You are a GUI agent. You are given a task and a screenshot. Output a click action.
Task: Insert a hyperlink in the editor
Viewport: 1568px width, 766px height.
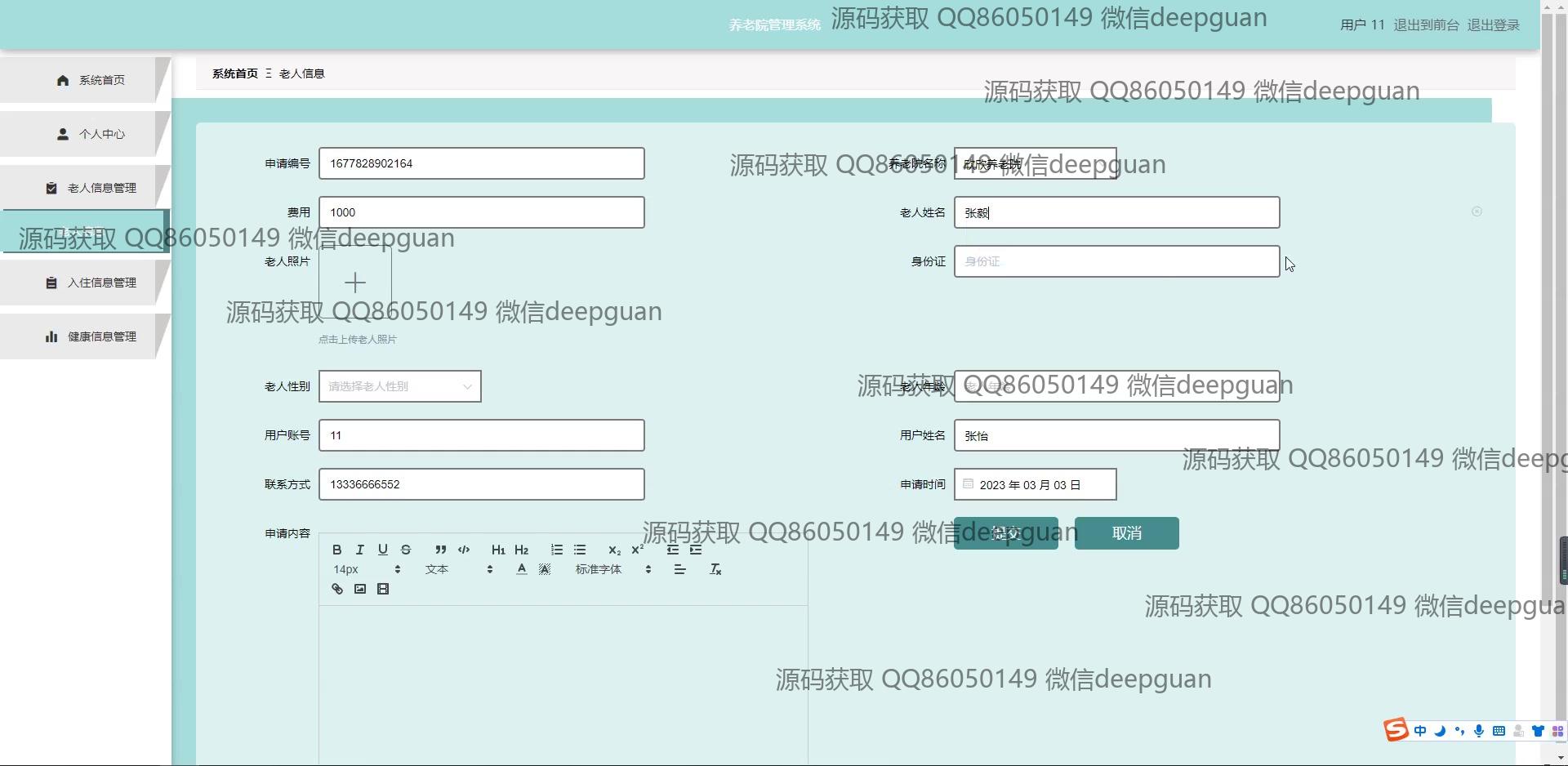click(336, 589)
